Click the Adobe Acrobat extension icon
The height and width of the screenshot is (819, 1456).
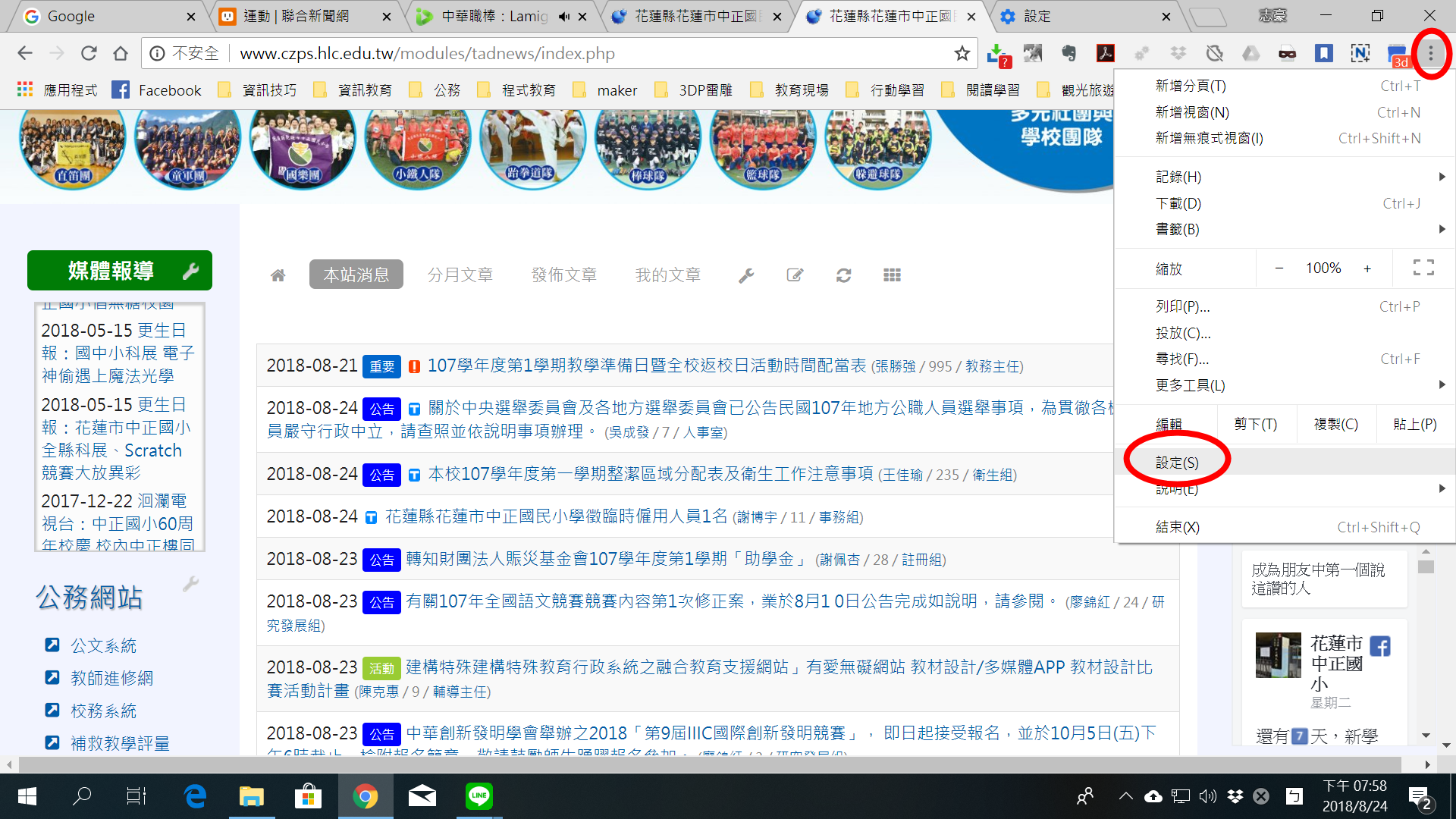click(1105, 53)
